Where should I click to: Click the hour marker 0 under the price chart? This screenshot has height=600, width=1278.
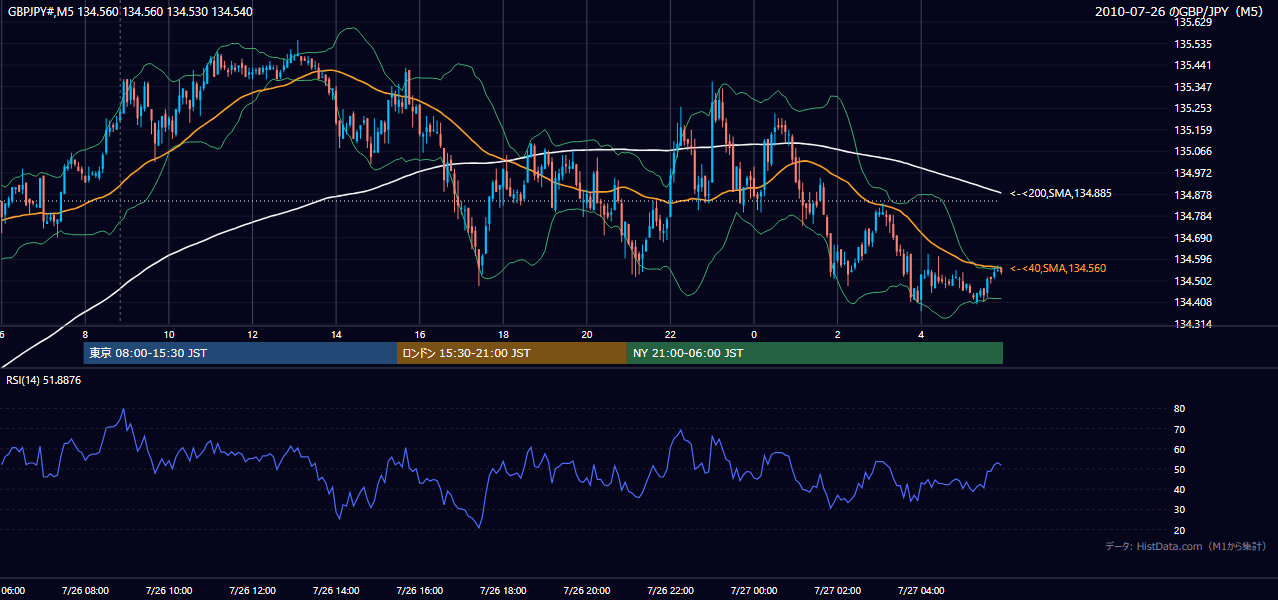754,335
